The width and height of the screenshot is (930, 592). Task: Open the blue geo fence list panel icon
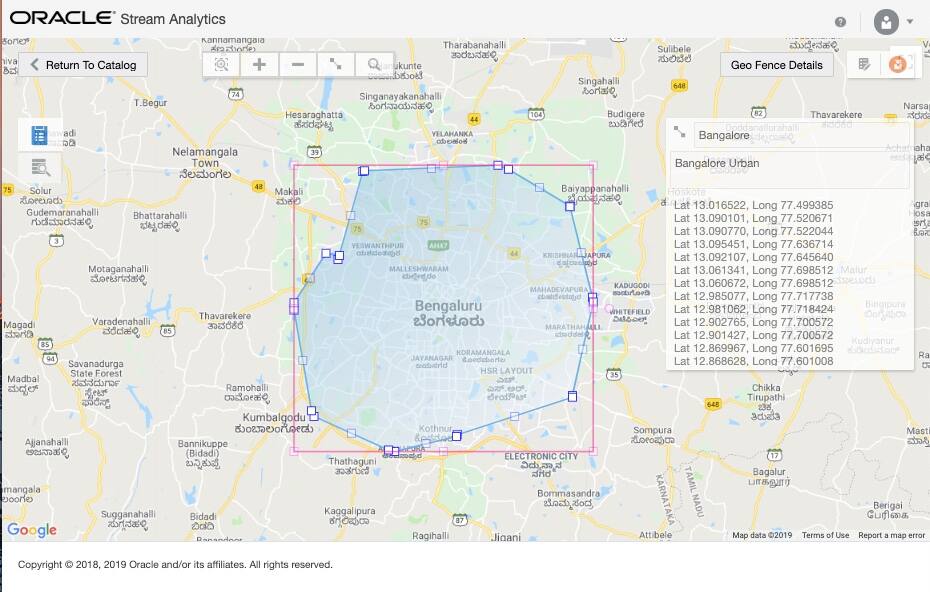point(37,133)
